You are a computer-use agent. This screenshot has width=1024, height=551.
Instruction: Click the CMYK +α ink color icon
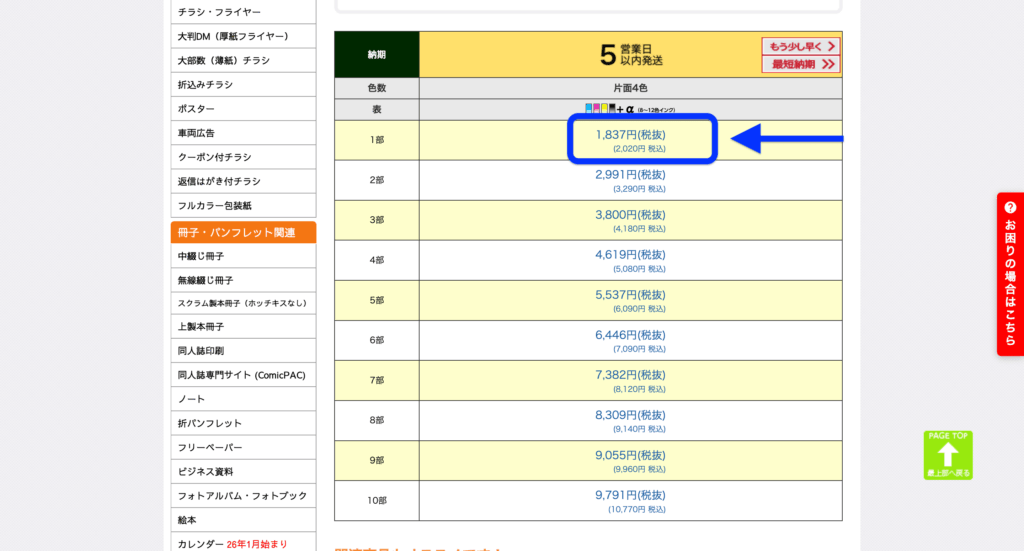pos(630,109)
